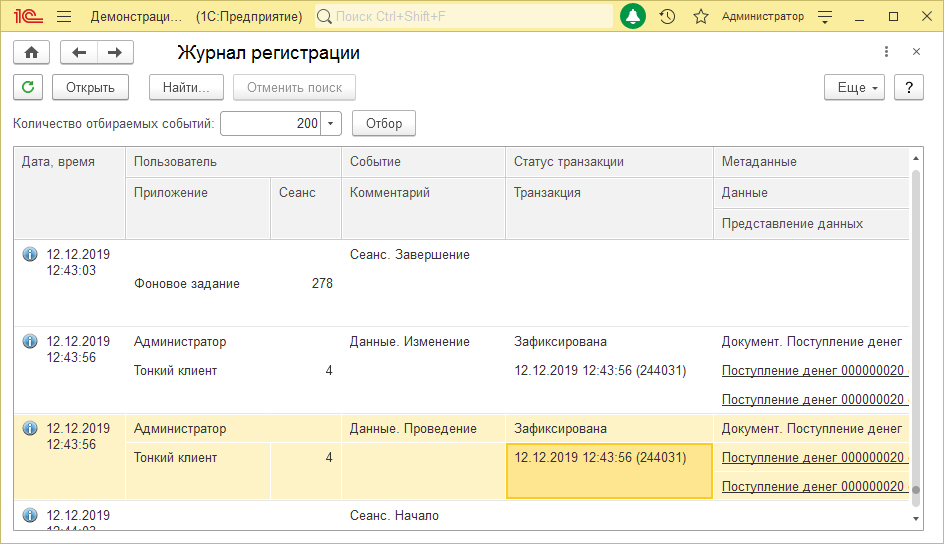
Task: Open service settings lines icon
Action: 825,17
